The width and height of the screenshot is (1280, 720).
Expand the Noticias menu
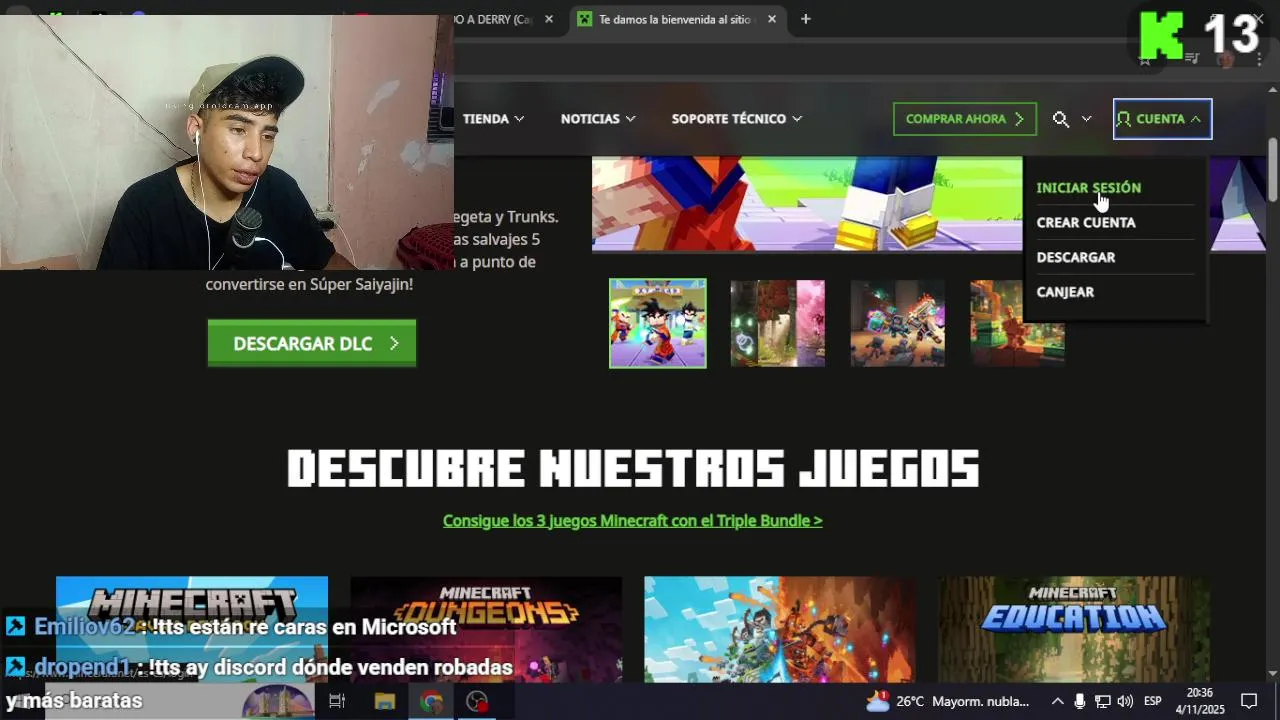pos(598,119)
